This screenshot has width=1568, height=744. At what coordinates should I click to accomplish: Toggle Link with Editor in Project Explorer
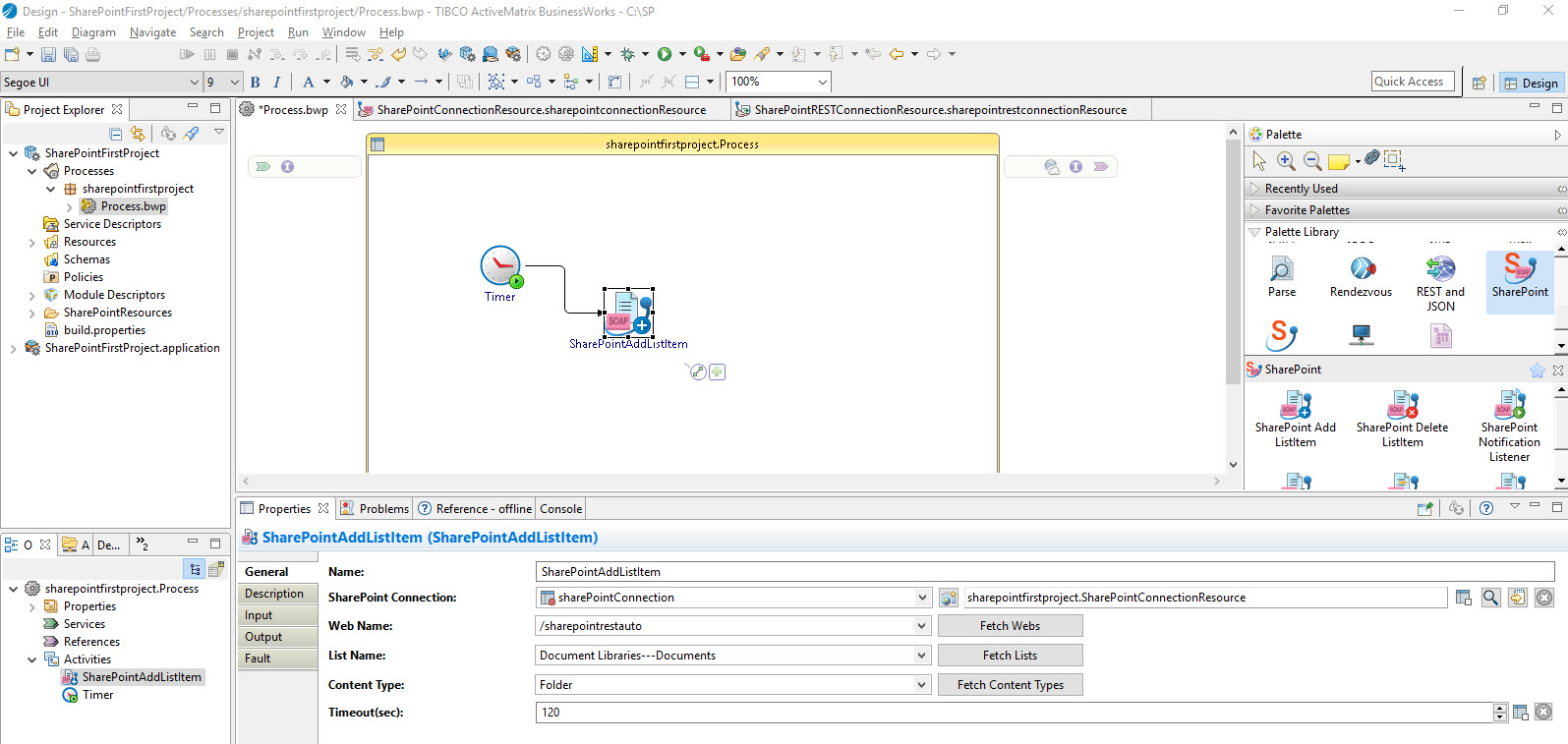click(x=138, y=134)
